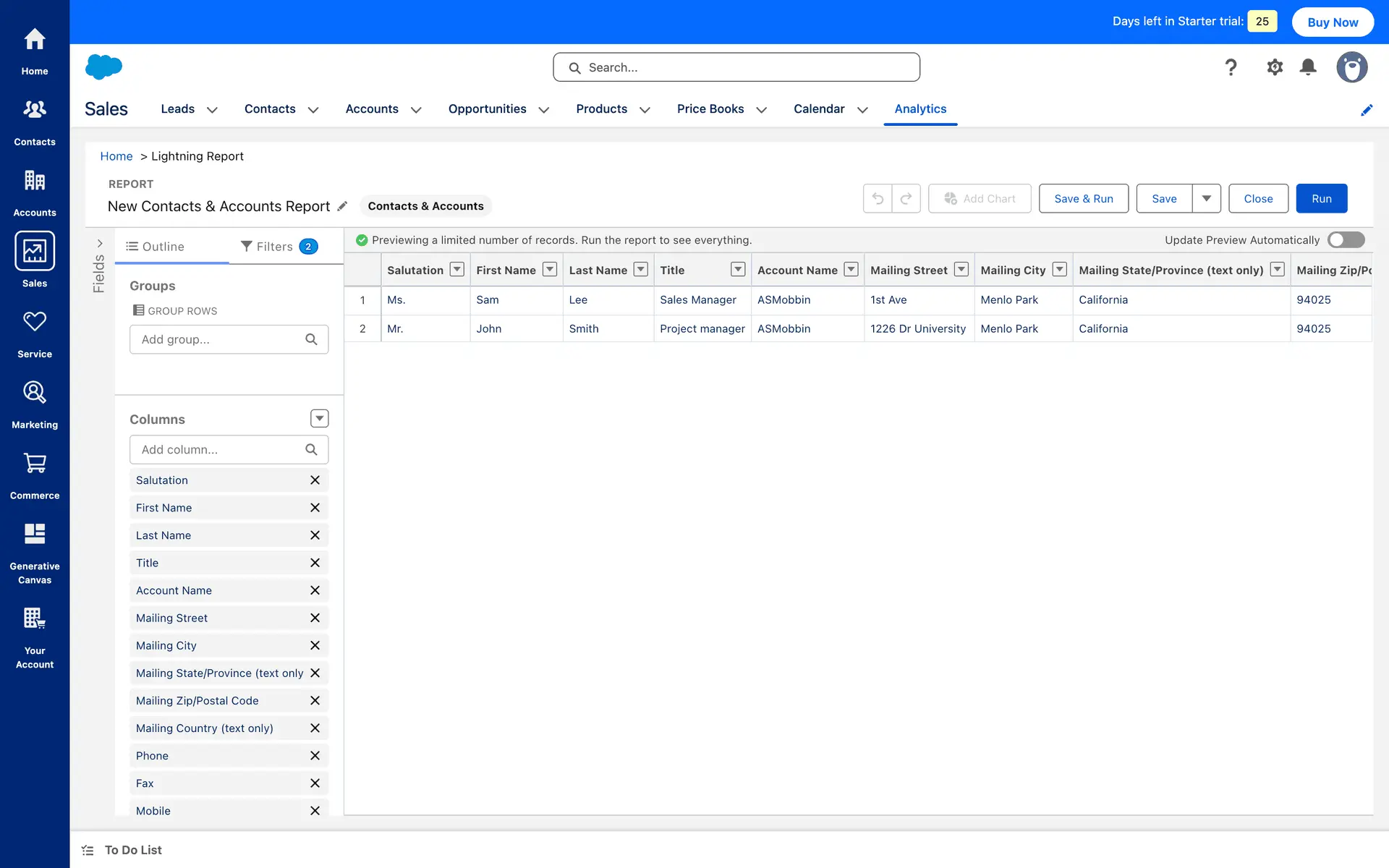Click the notifications bell icon
The image size is (1389, 868).
click(x=1307, y=67)
